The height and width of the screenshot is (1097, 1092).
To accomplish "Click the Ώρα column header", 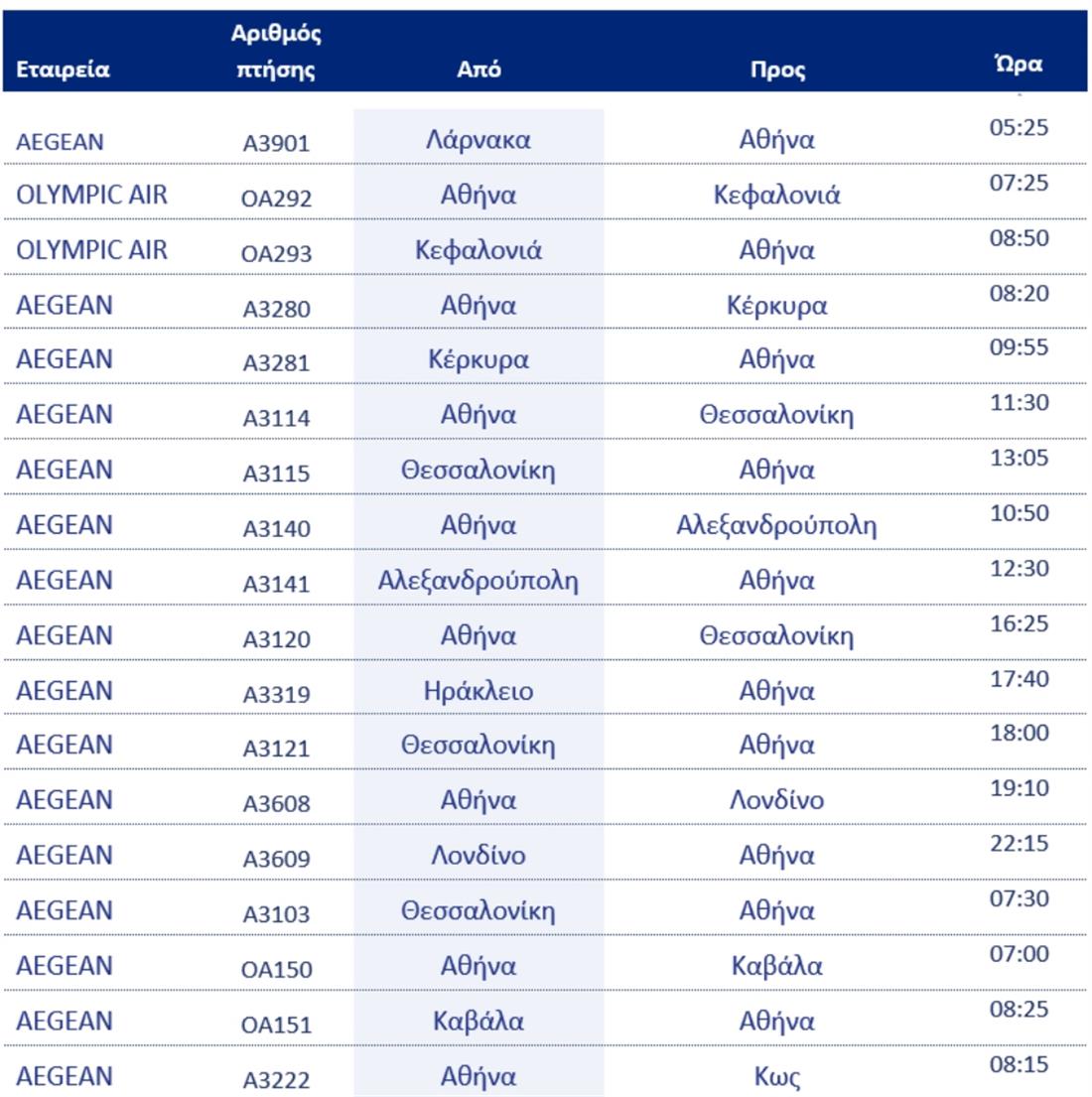I will [1019, 65].
